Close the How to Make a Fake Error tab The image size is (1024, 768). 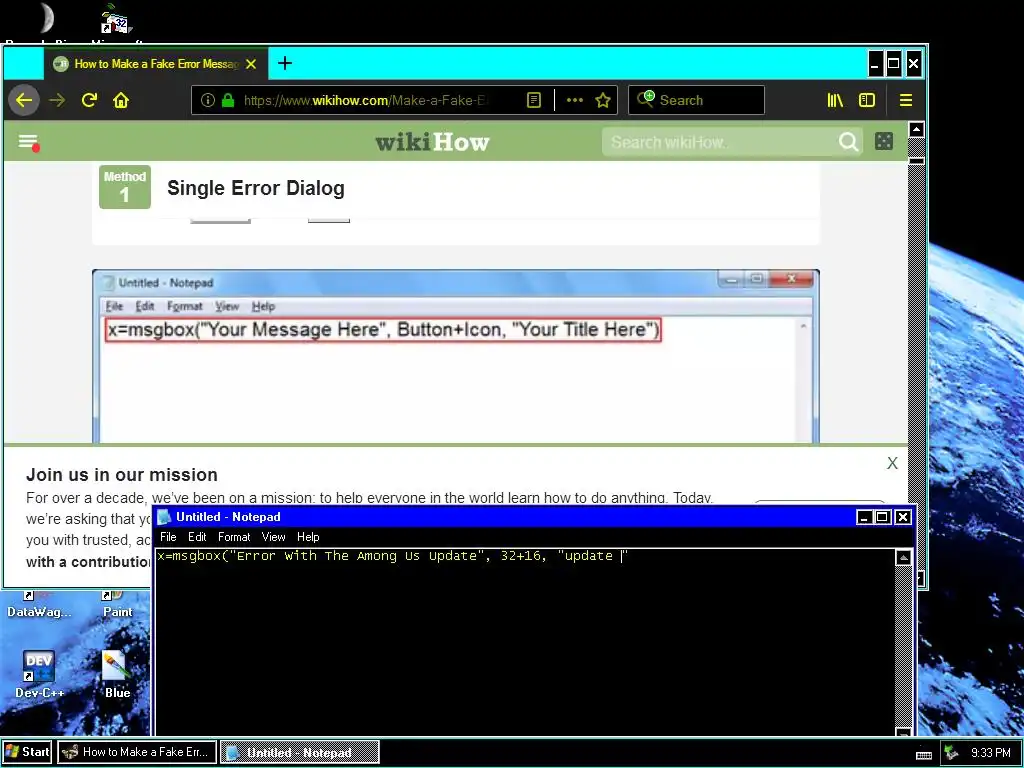coord(251,64)
